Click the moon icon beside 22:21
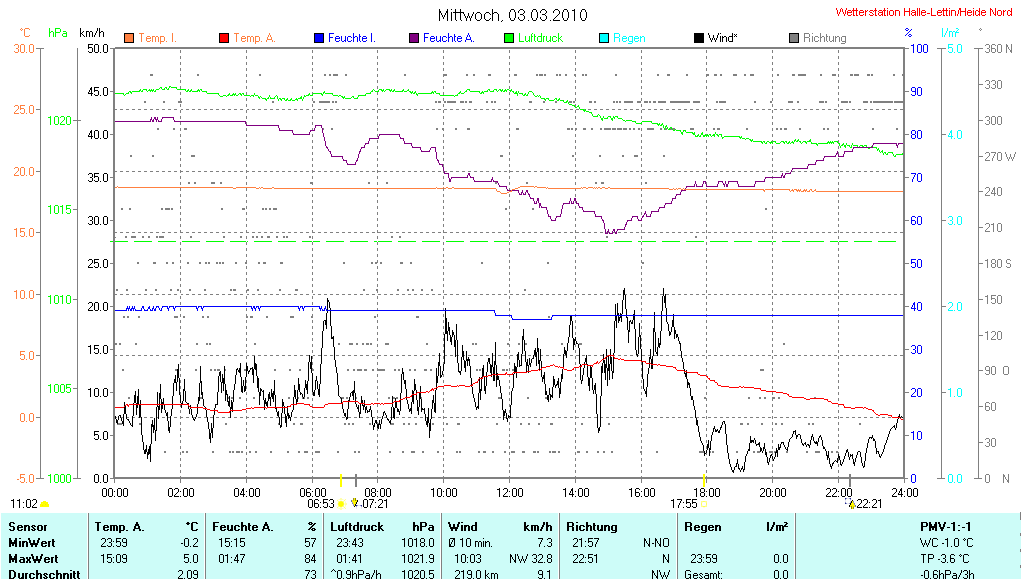 851,505
